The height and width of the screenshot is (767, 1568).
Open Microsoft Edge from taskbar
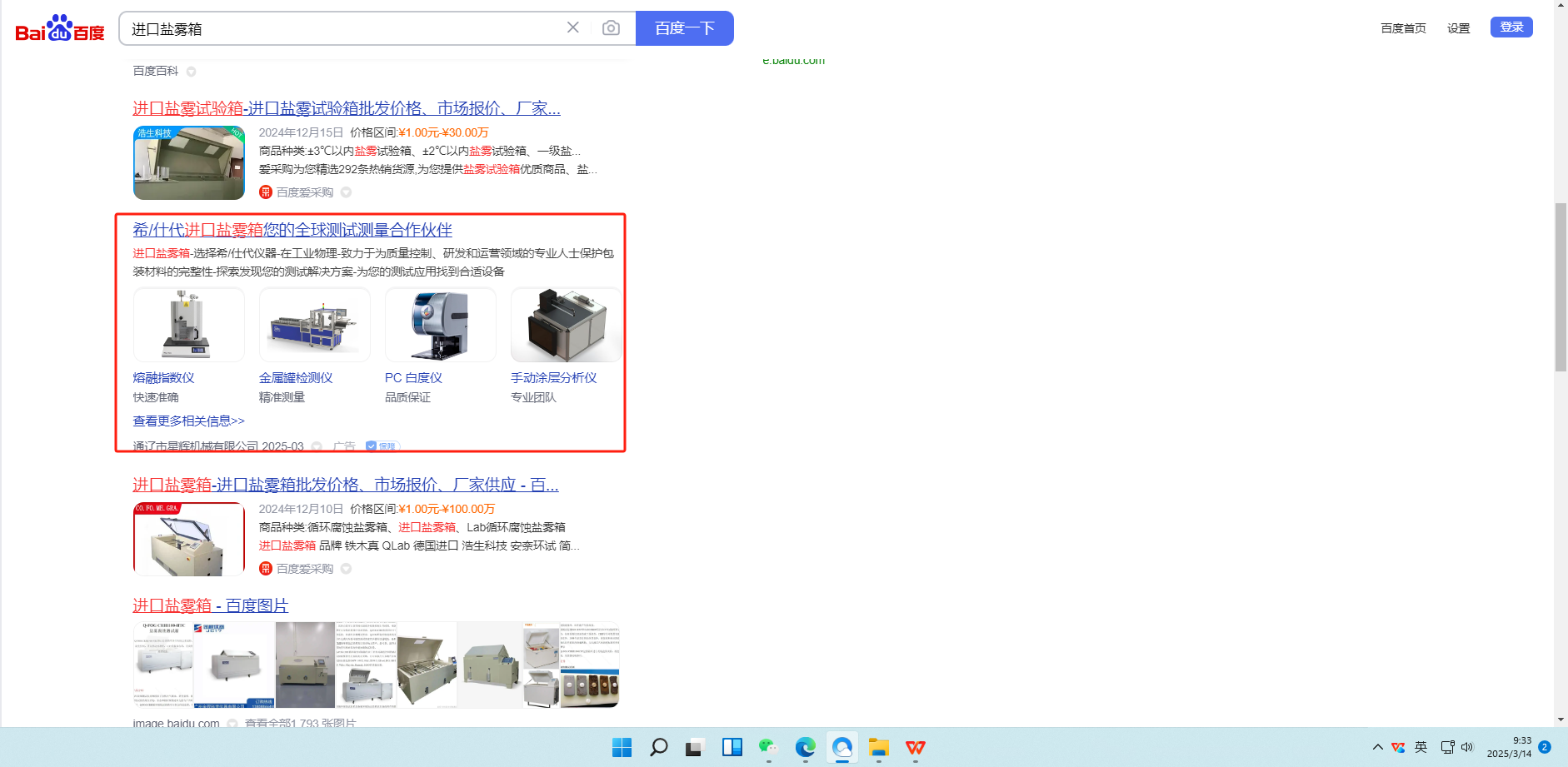point(805,747)
